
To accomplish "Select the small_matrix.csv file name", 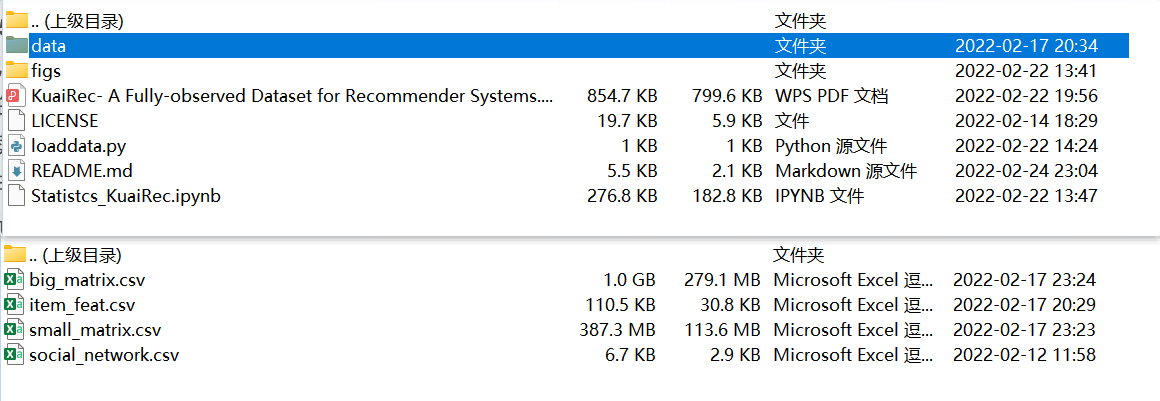I will pyautogui.click(x=95, y=331).
